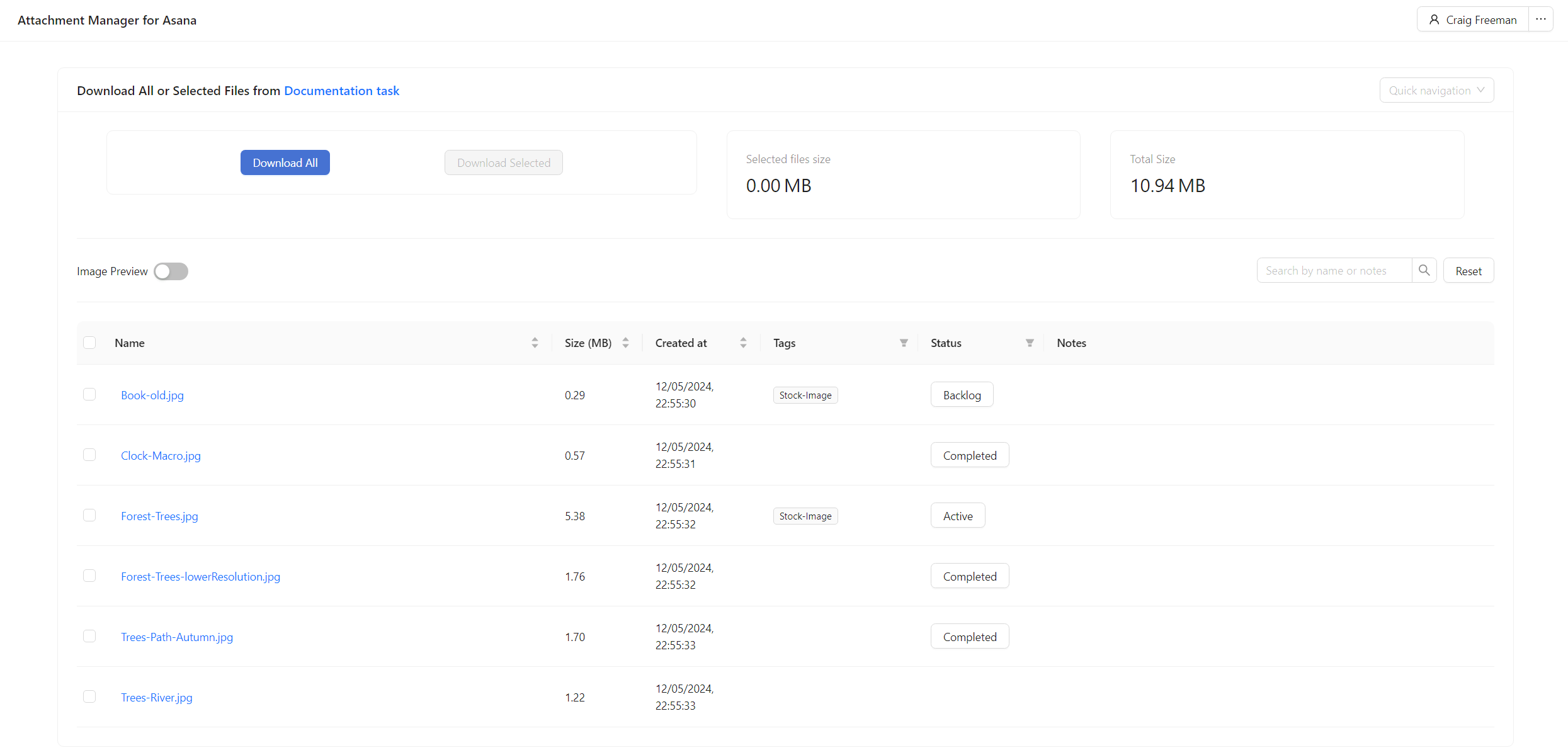The image size is (1568, 750).
Task: Change the Active status of Forest-Trees.jpg
Action: [957, 516]
